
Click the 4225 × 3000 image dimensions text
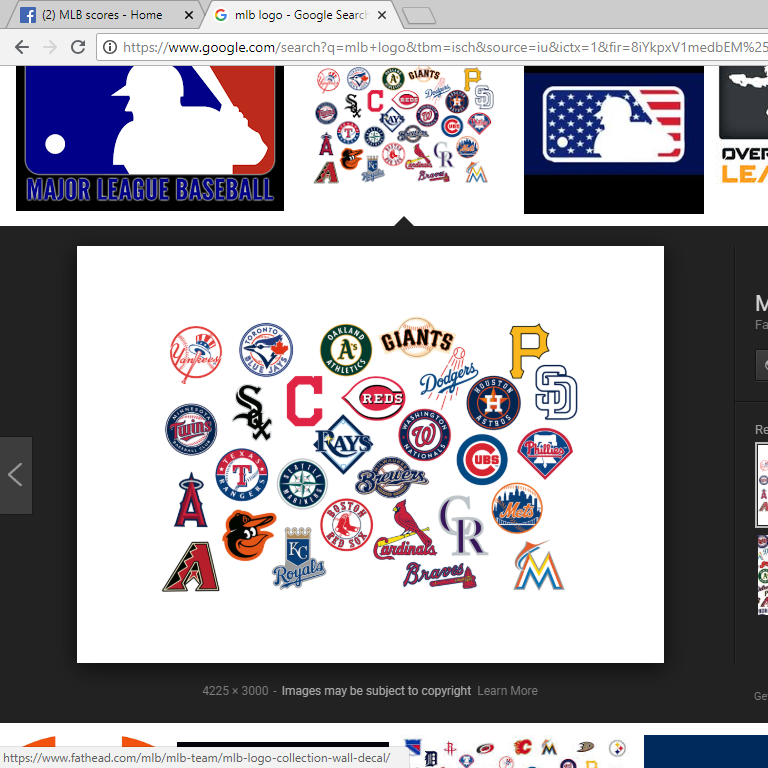coord(236,691)
